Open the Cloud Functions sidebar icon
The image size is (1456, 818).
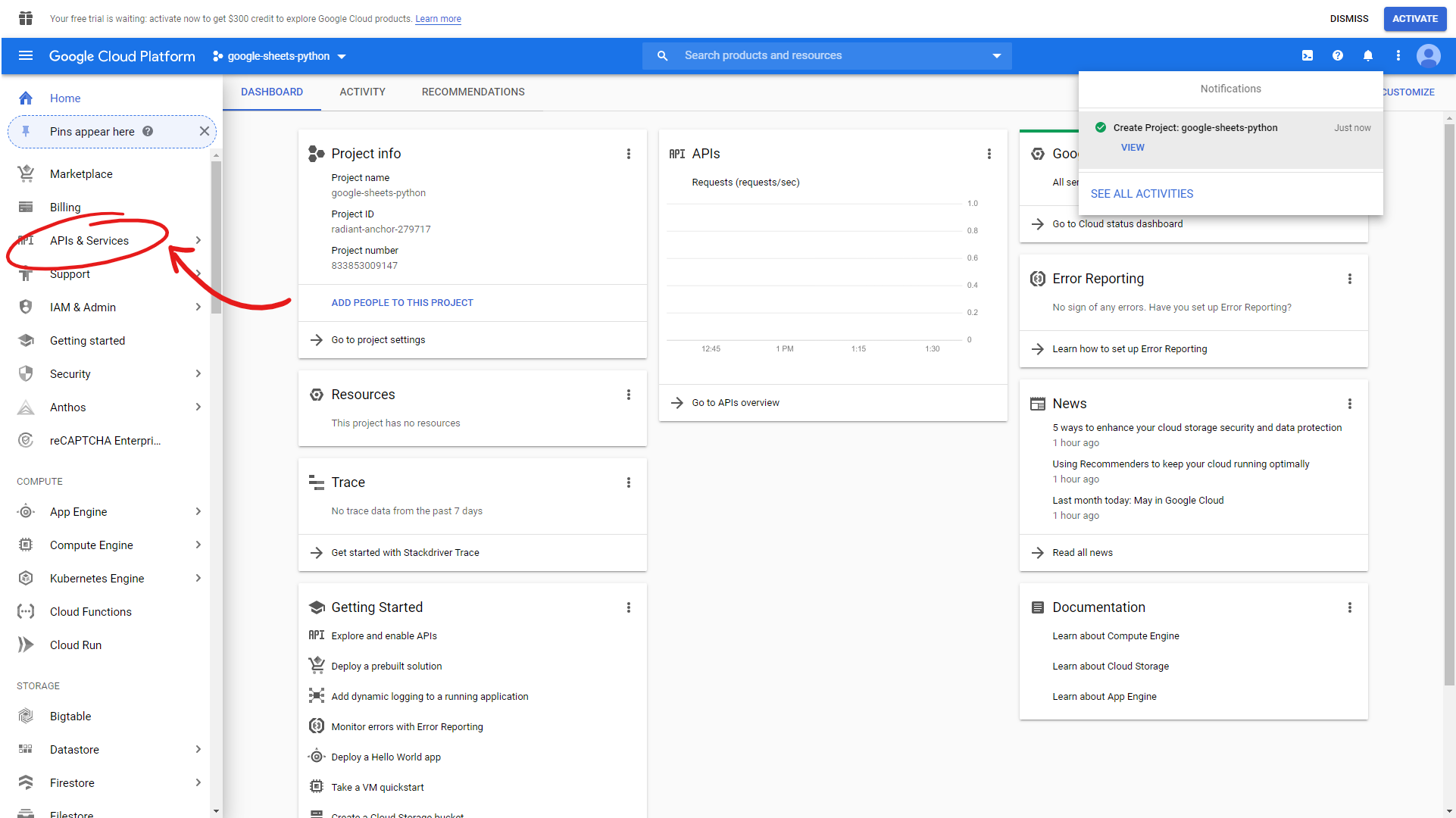point(25,611)
